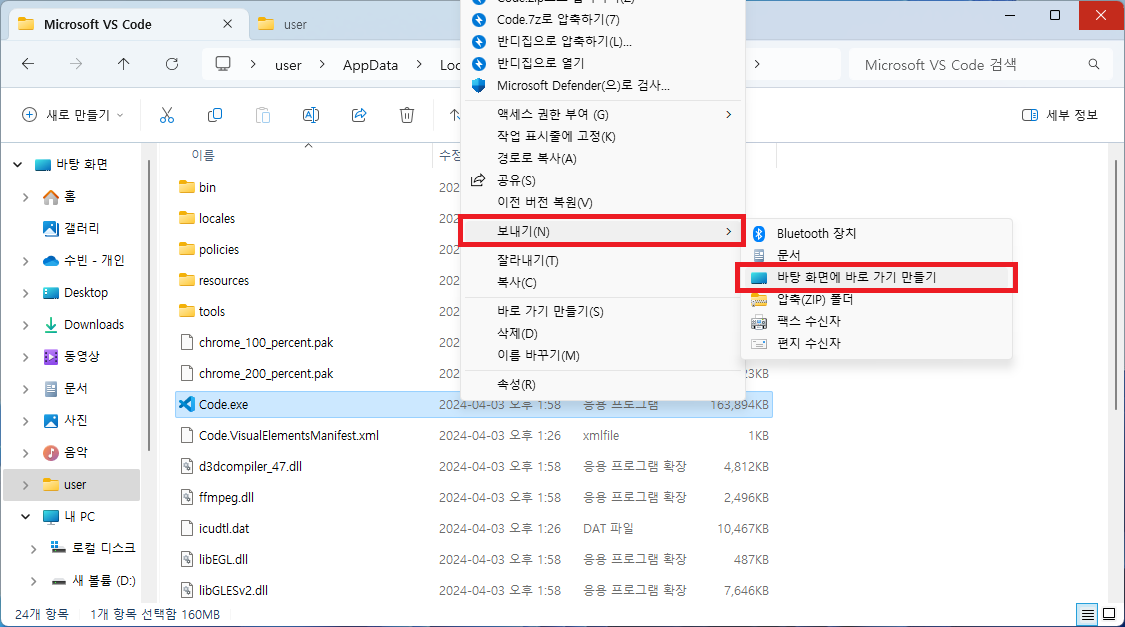
Task: Click the Copy icon in toolbar
Action: [215, 115]
